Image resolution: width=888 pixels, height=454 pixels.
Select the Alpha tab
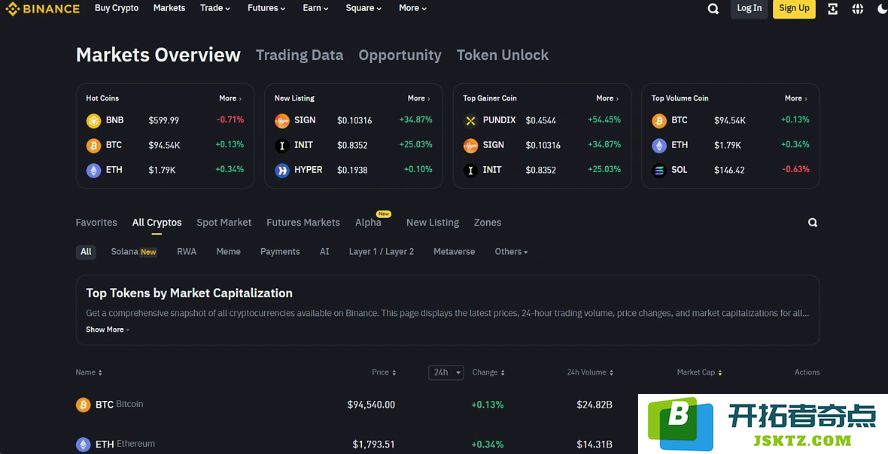point(368,222)
